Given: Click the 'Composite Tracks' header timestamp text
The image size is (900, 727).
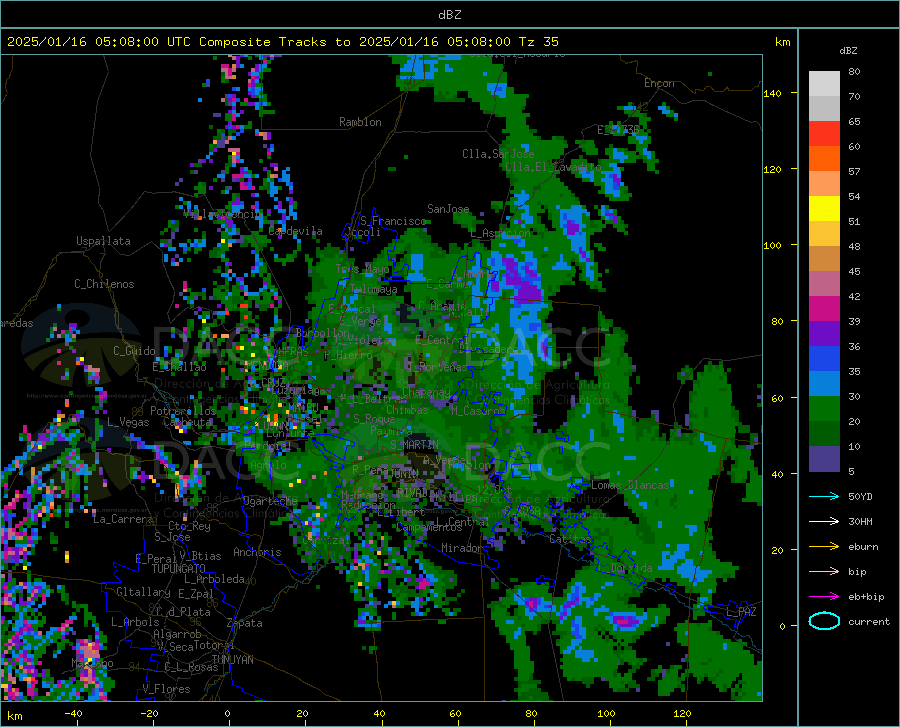Looking at the screenshot, I should tap(282, 42).
